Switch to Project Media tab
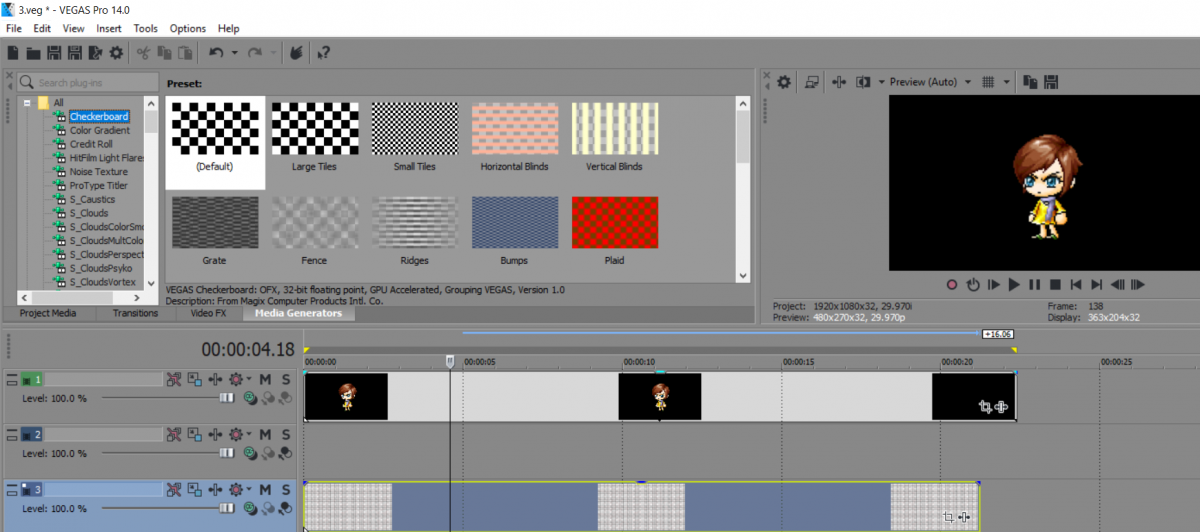This screenshot has height=532, width=1200. click(x=48, y=313)
